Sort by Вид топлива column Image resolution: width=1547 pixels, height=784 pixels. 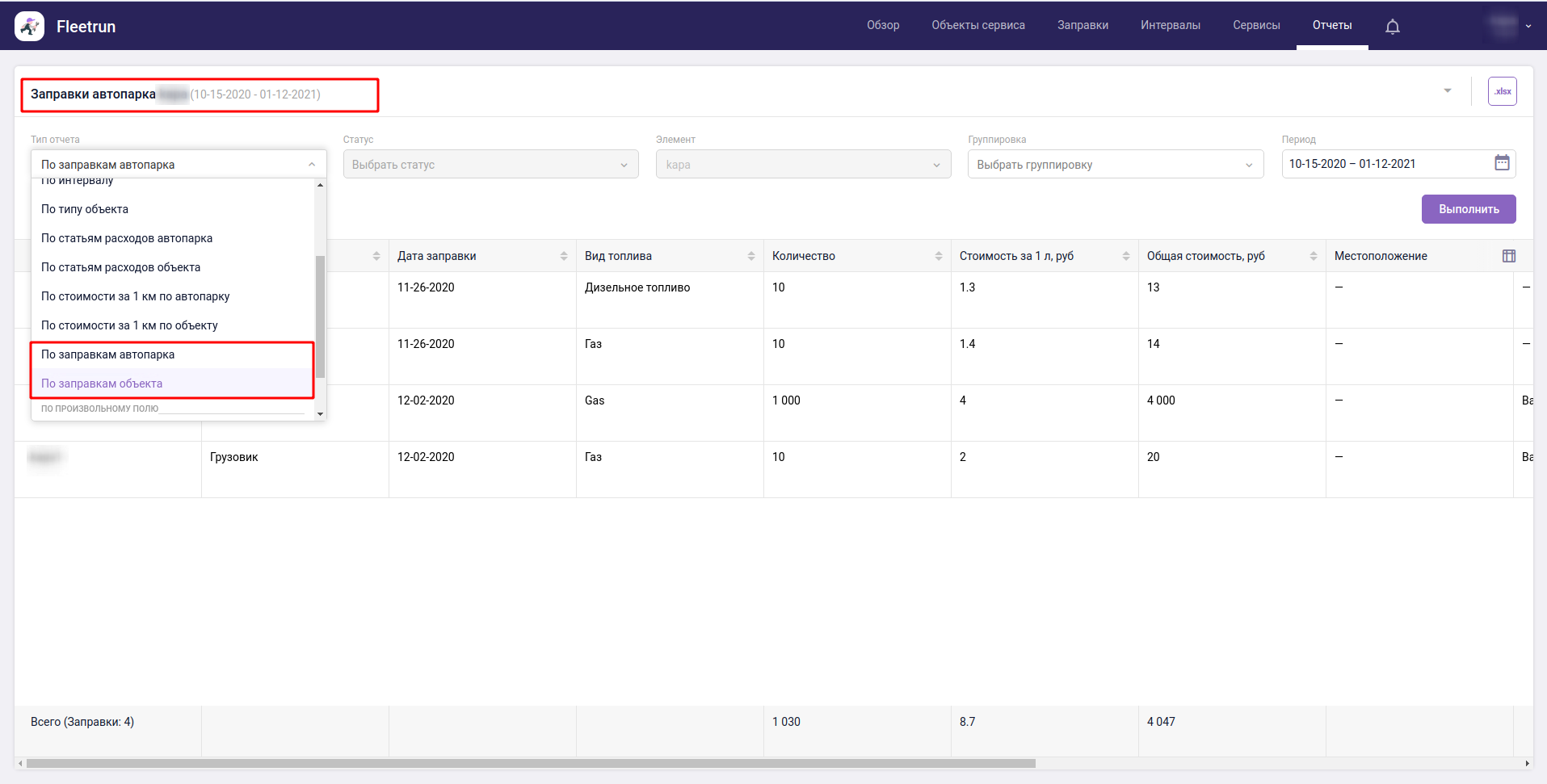(x=750, y=256)
